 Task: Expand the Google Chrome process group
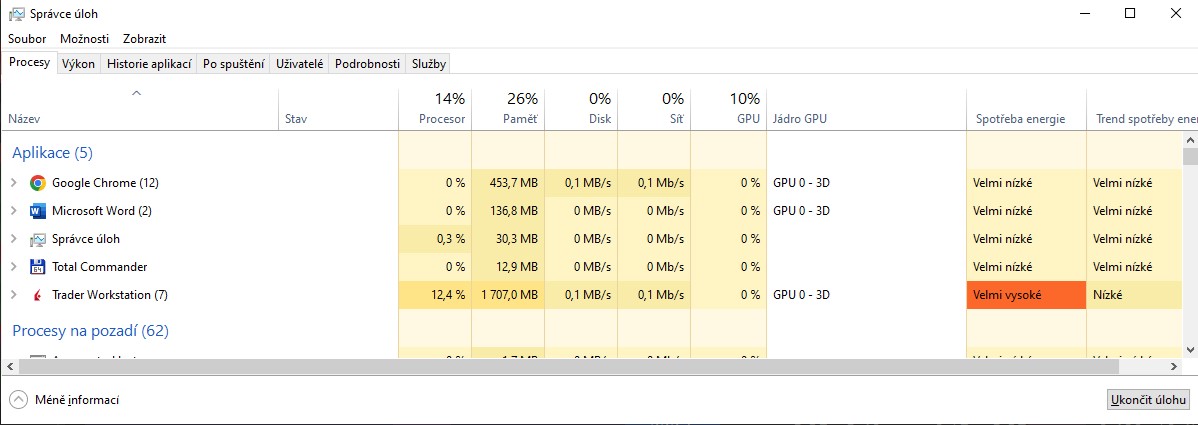point(14,183)
